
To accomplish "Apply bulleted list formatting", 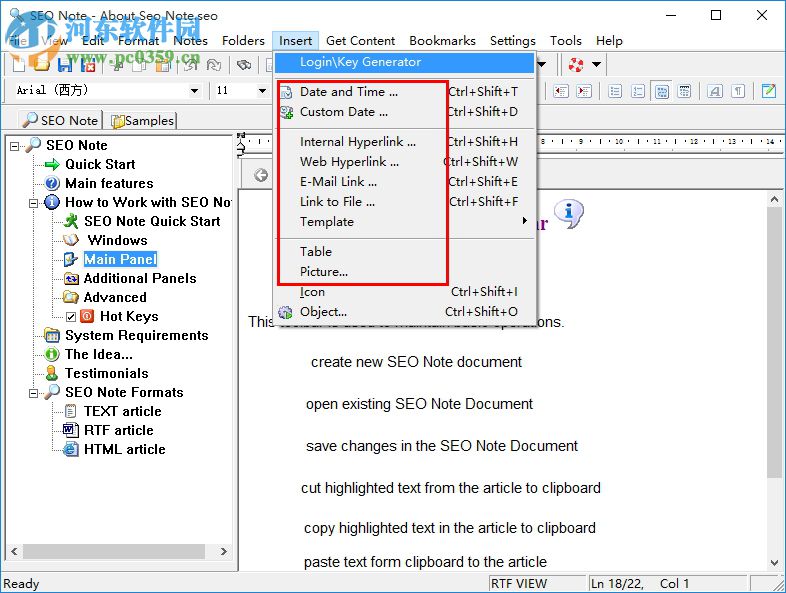I will point(615,91).
